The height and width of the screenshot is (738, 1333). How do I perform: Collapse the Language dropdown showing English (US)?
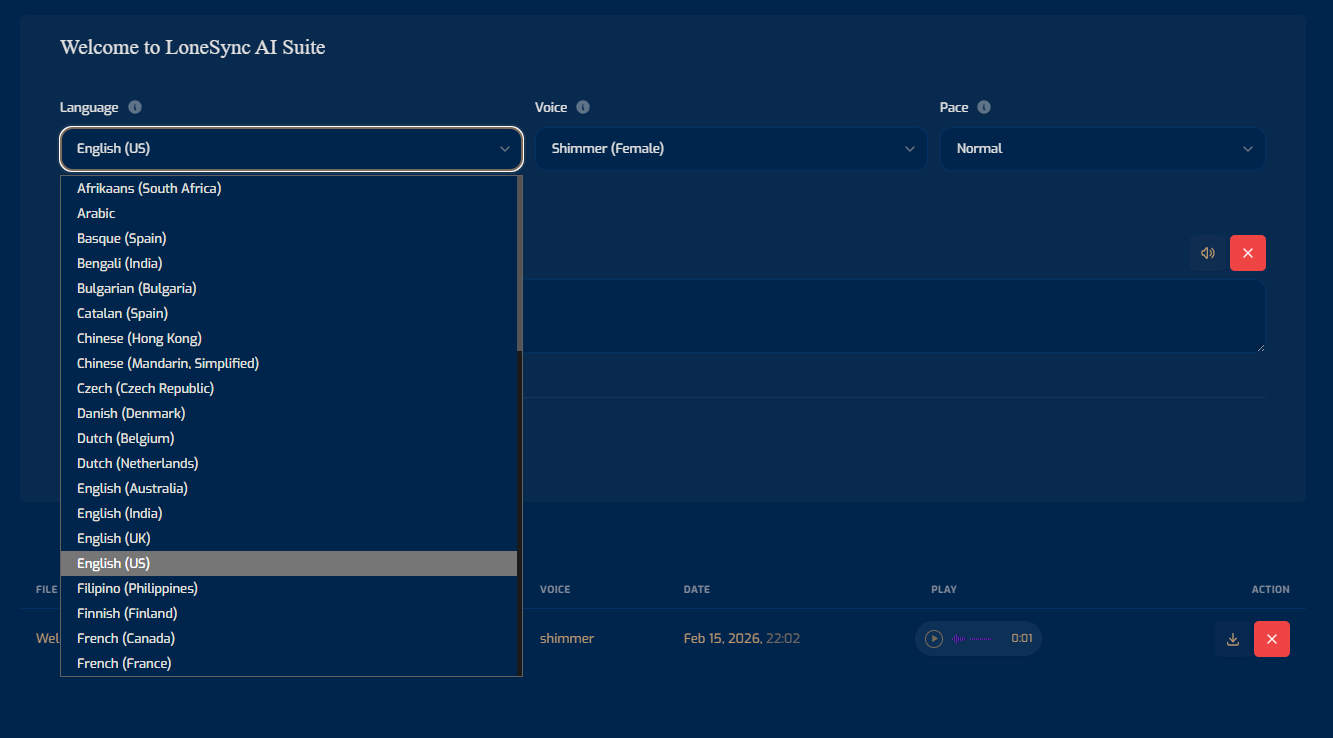click(291, 149)
